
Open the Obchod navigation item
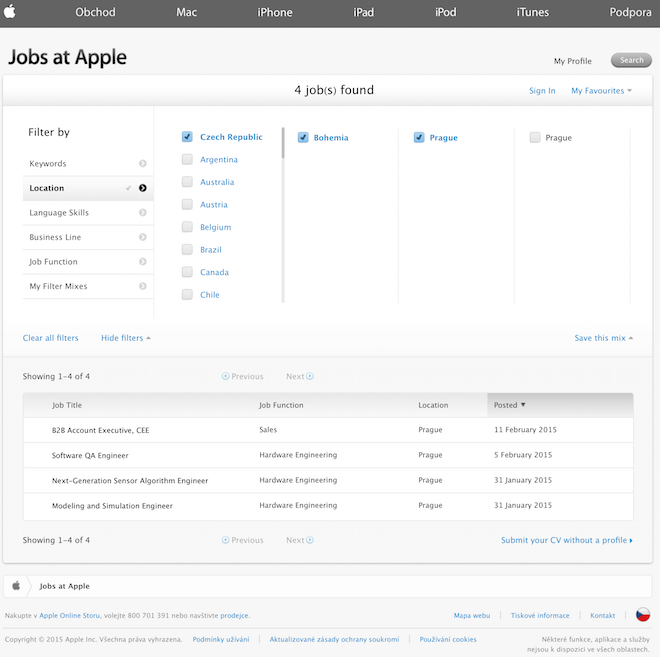[95, 12]
